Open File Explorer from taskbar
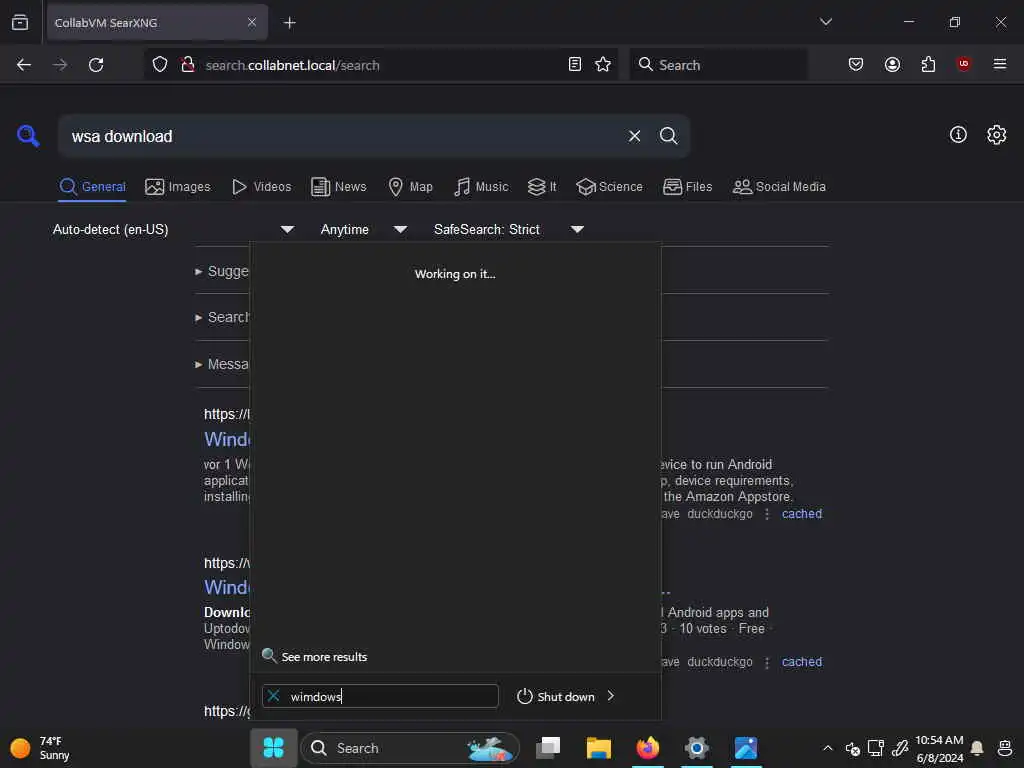Viewport: 1024px width, 768px height. [598, 748]
